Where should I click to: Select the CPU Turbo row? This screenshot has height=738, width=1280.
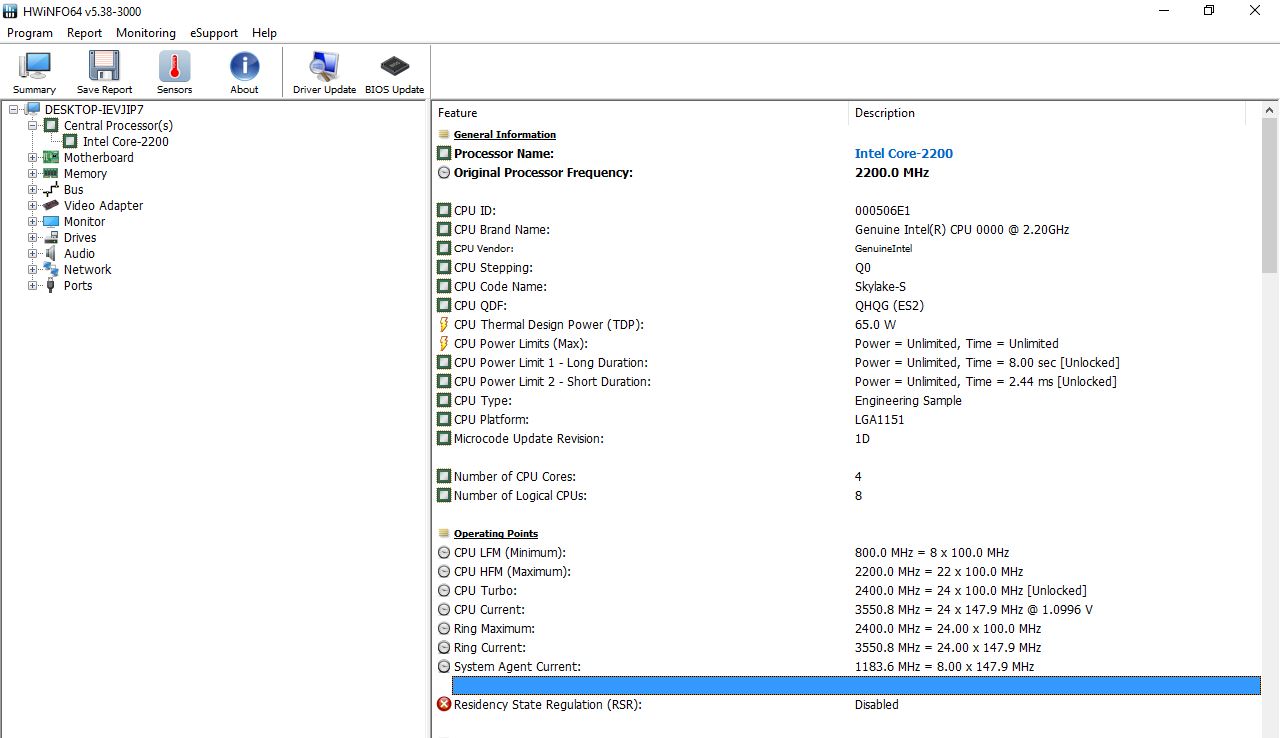(x=849, y=590)
